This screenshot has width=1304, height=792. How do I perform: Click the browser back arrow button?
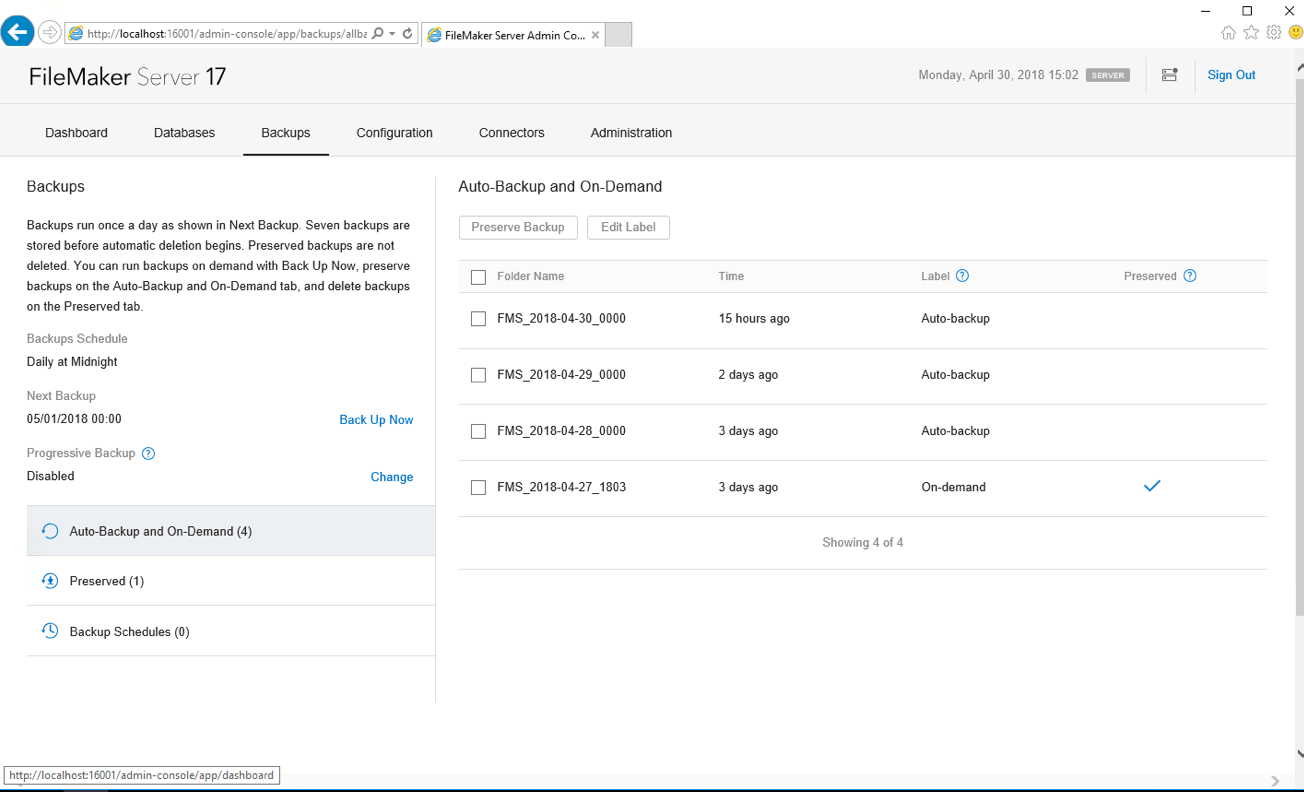click(x=17, y=32)
